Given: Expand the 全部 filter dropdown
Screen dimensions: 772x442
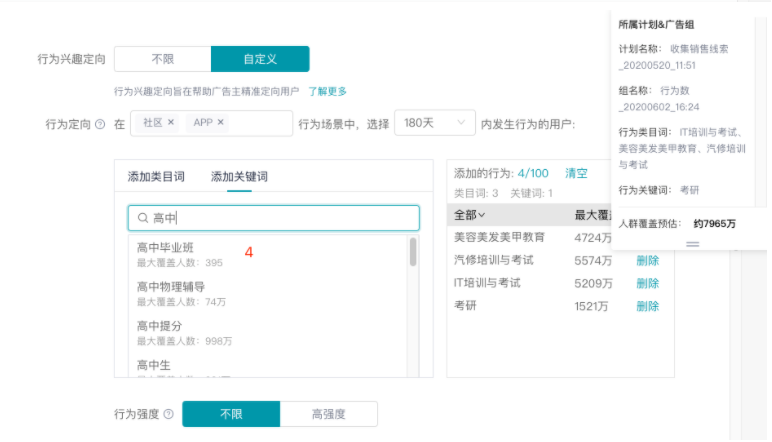Looking at the screenshot, I should [x=469, y=215].
